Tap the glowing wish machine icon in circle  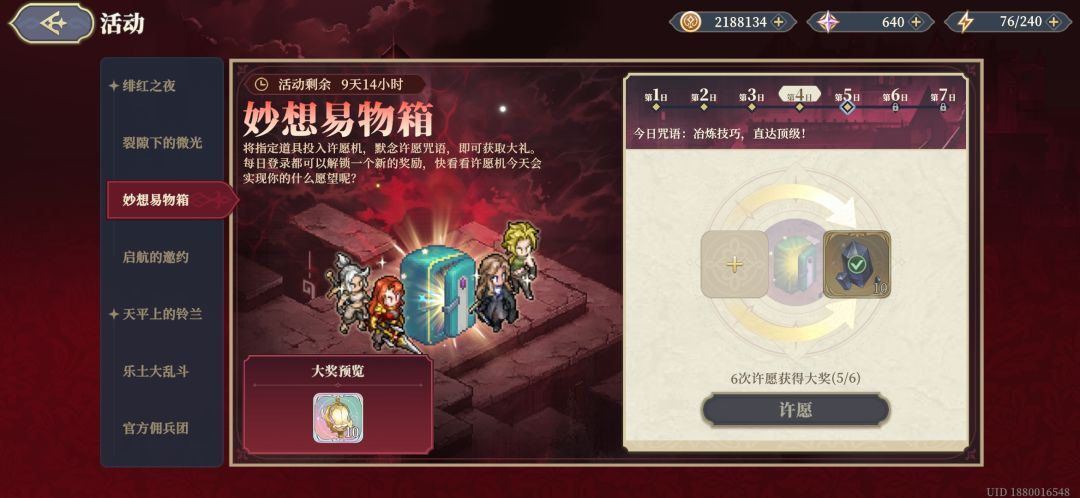[796, 264]
